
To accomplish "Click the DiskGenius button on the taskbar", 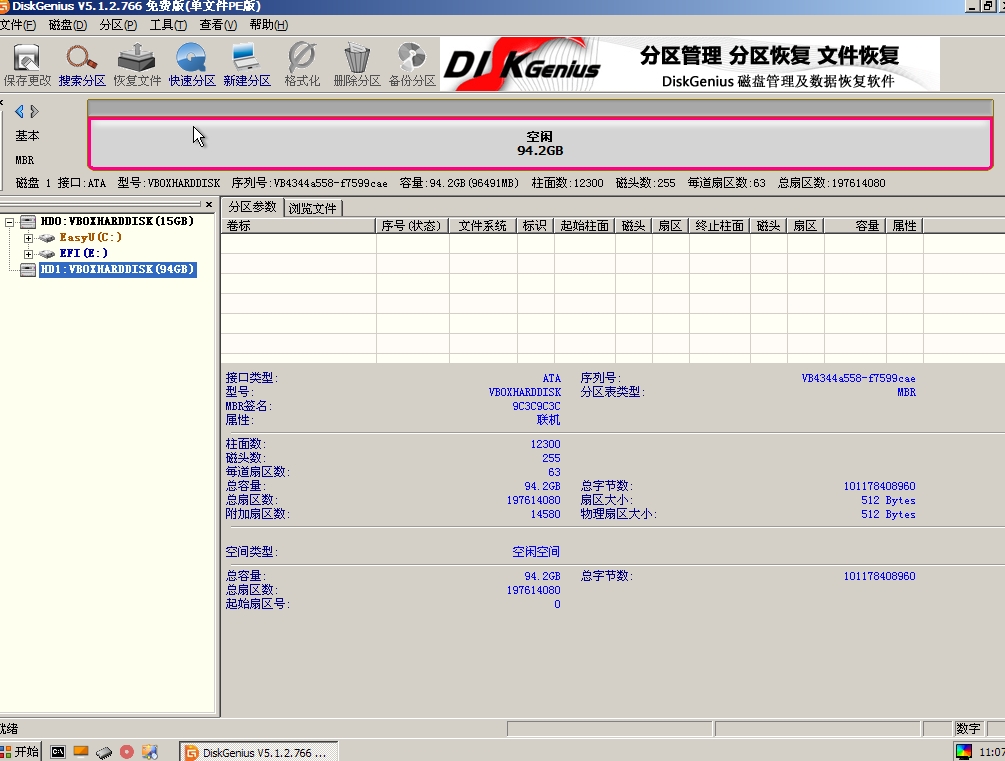I will pyautogui.click(x=258, y=750).
